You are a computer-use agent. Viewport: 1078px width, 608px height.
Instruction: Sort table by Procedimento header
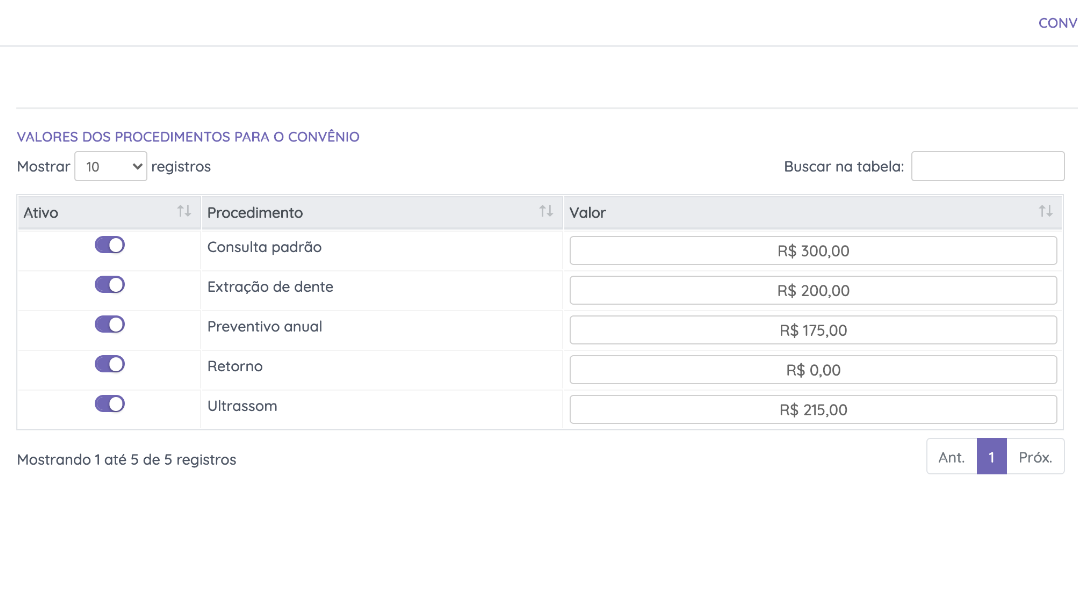255,213
